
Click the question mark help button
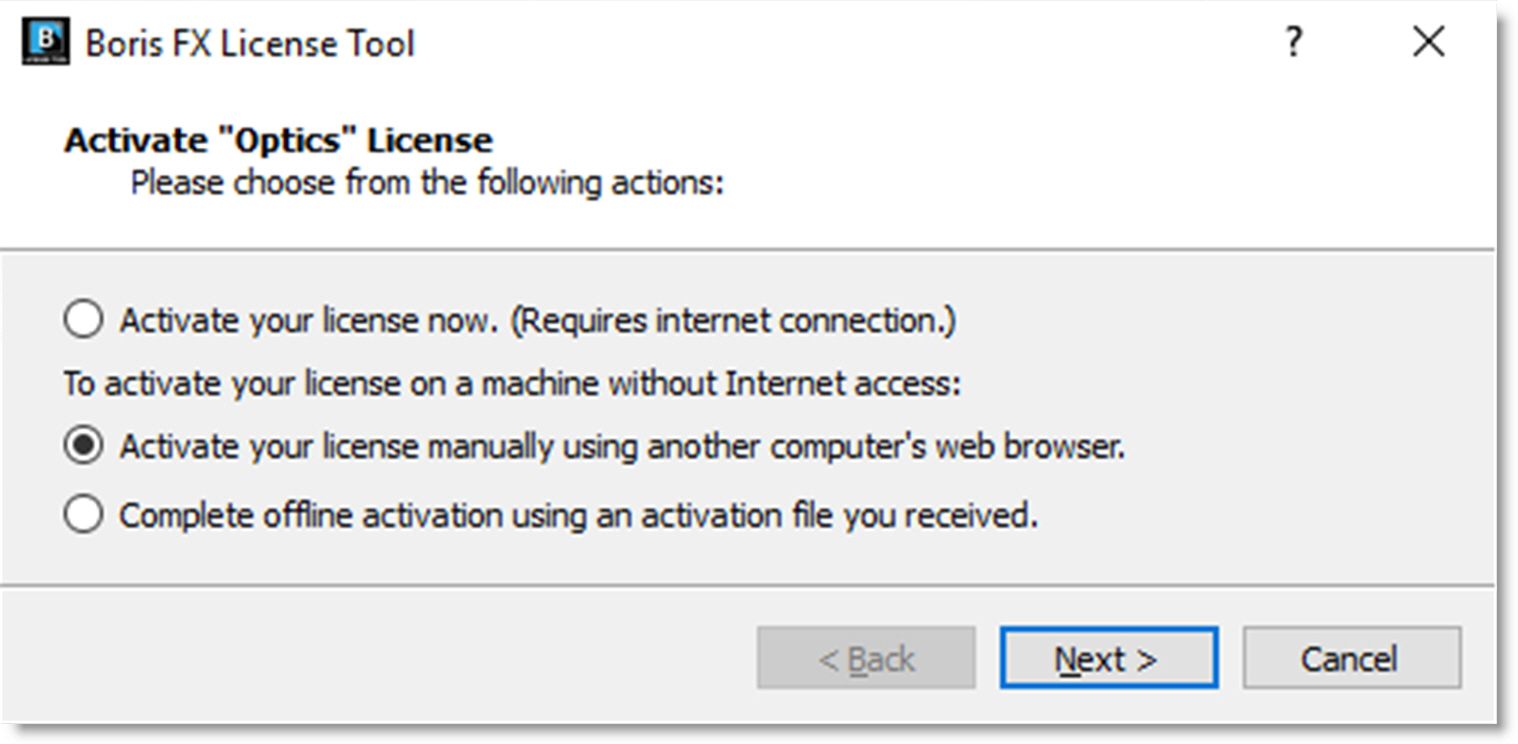[1293, 42]
